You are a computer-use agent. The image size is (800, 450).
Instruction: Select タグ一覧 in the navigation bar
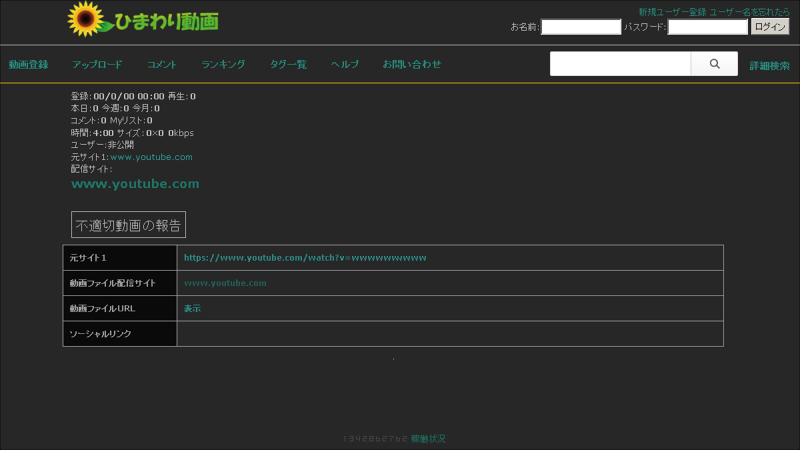click(x=288, y=64)
